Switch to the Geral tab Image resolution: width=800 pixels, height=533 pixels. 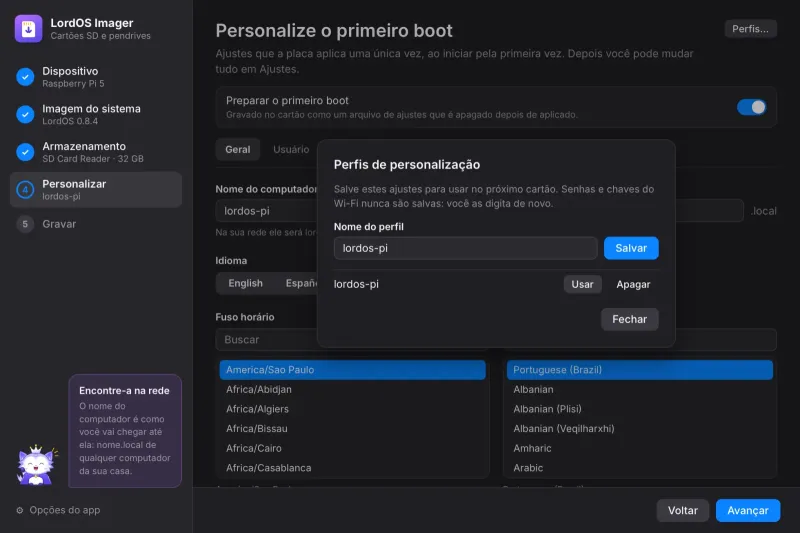(x=238, y=149)
